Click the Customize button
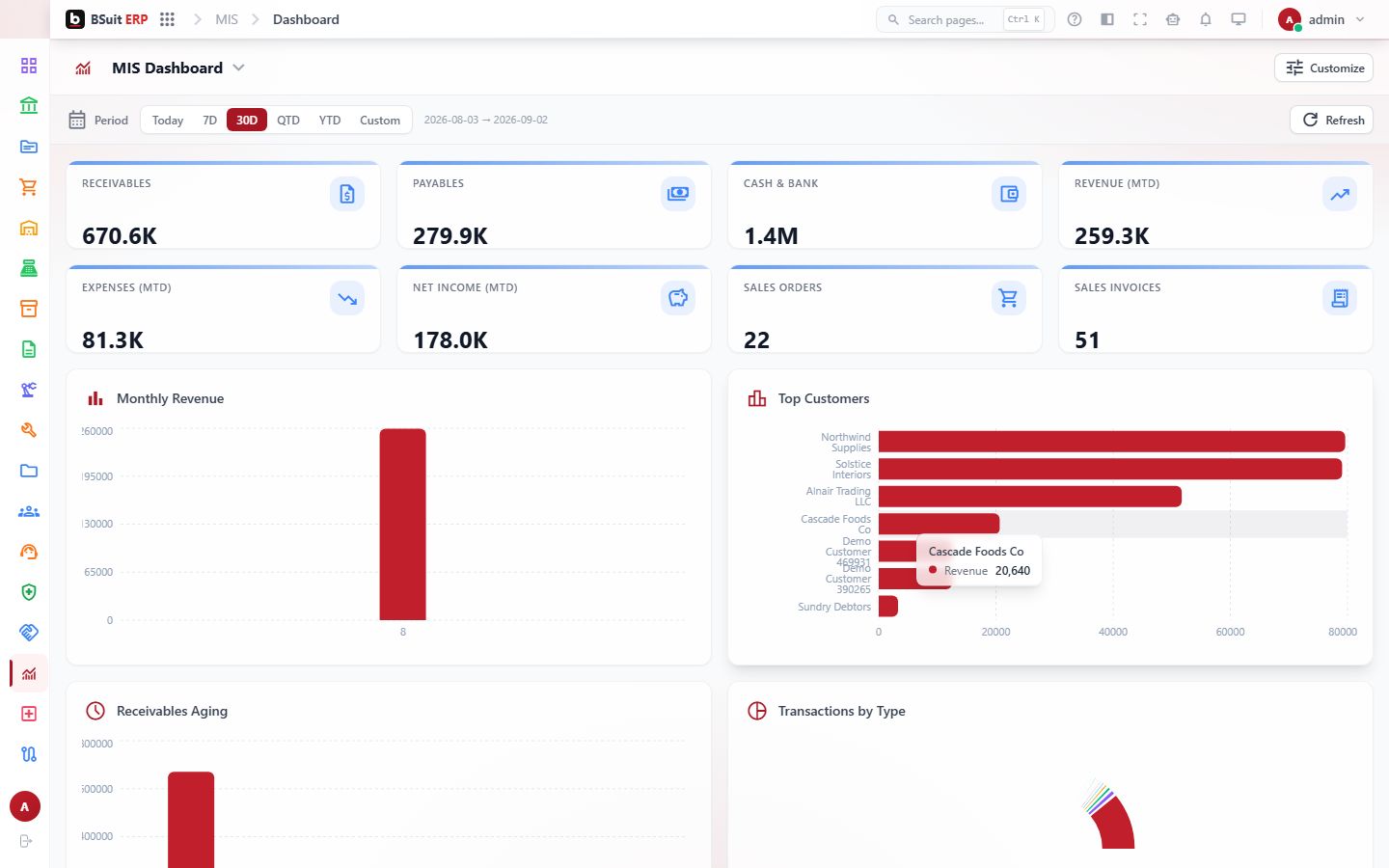Image resolution: width=1389 pixels, height=868 pixels. pos(1323,68)
